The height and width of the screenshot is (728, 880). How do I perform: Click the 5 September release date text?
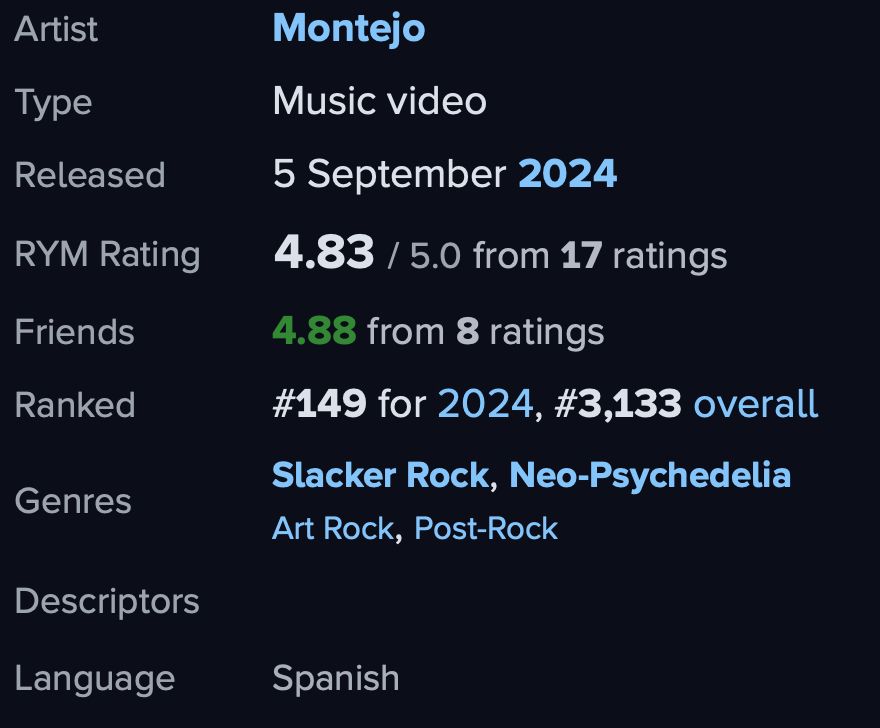389,175
